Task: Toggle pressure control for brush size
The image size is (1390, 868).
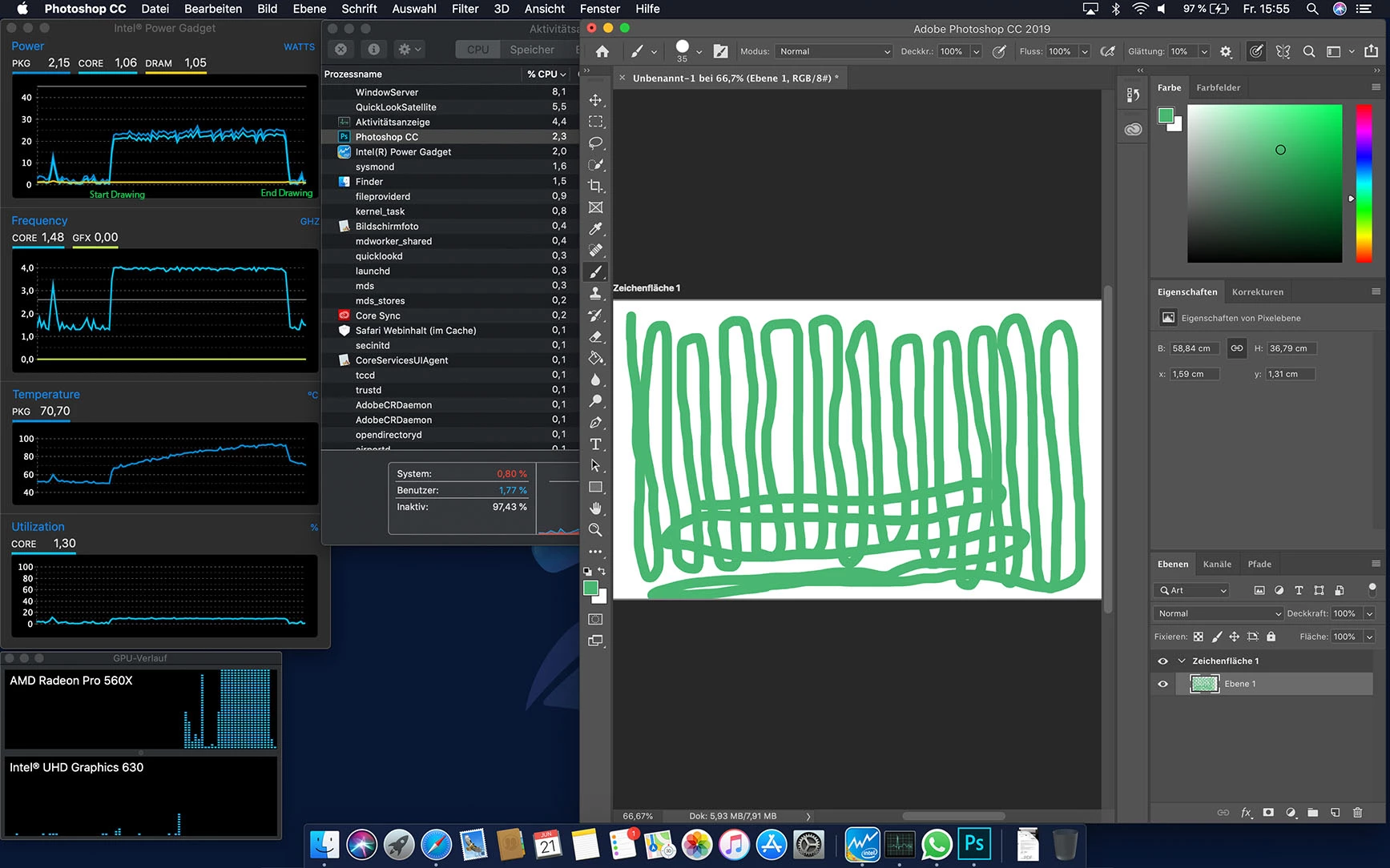Action: (x=1256, y=51)
